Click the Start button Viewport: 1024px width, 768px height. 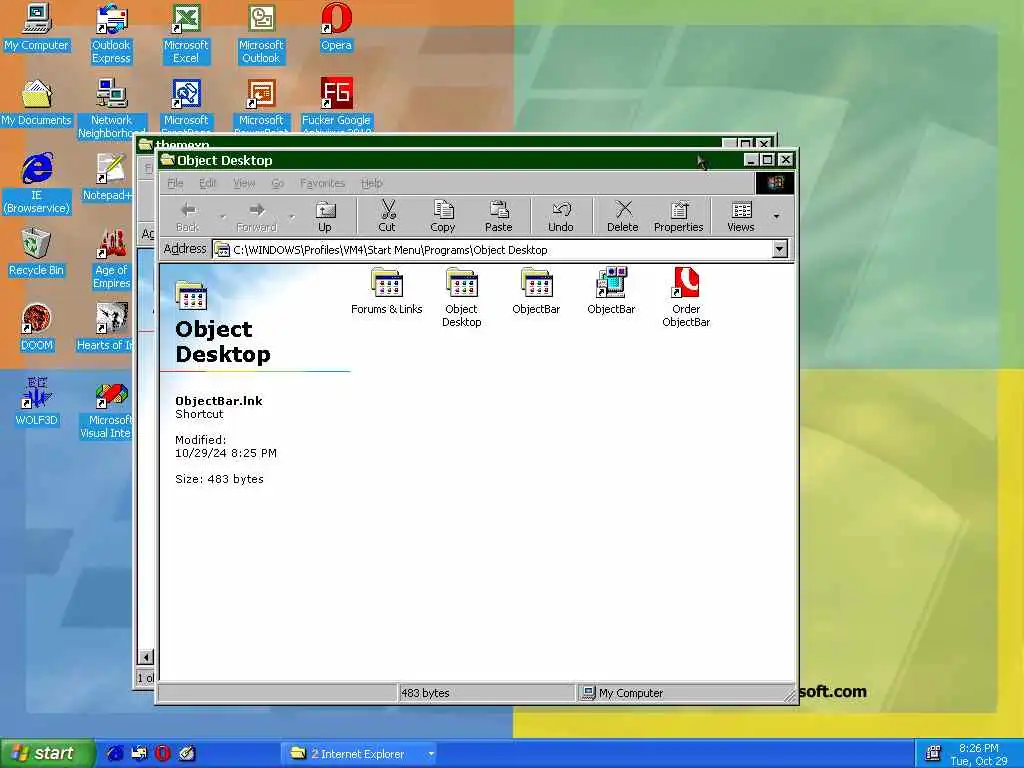tap(47, 753)
